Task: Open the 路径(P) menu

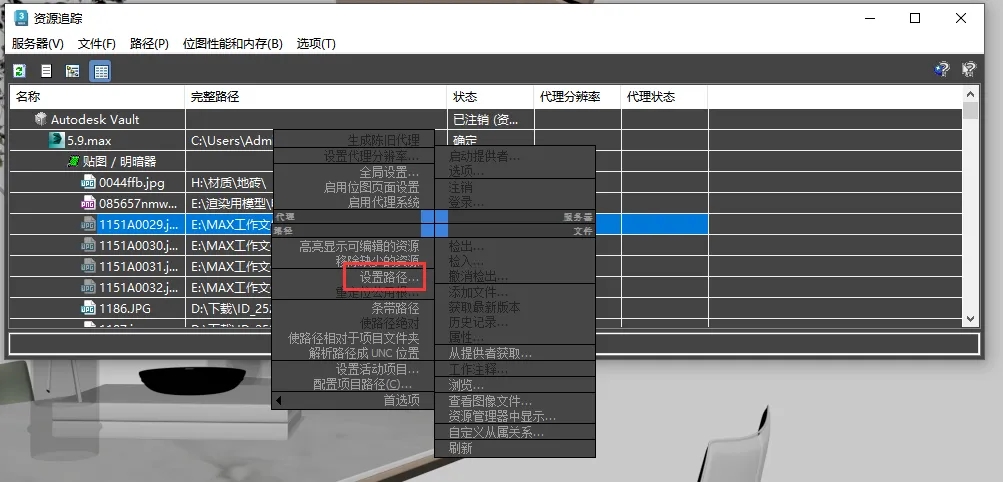Action: click(149, 43)
